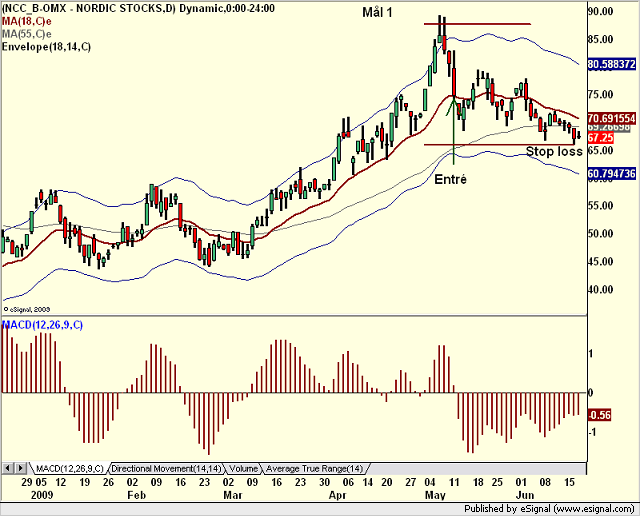Click the Mar month label on time axis

pyautogui.click(x=233, y=495)
